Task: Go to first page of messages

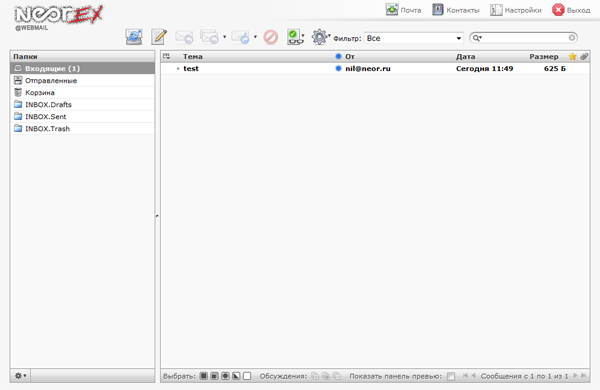Action: (x=465, y=375)
